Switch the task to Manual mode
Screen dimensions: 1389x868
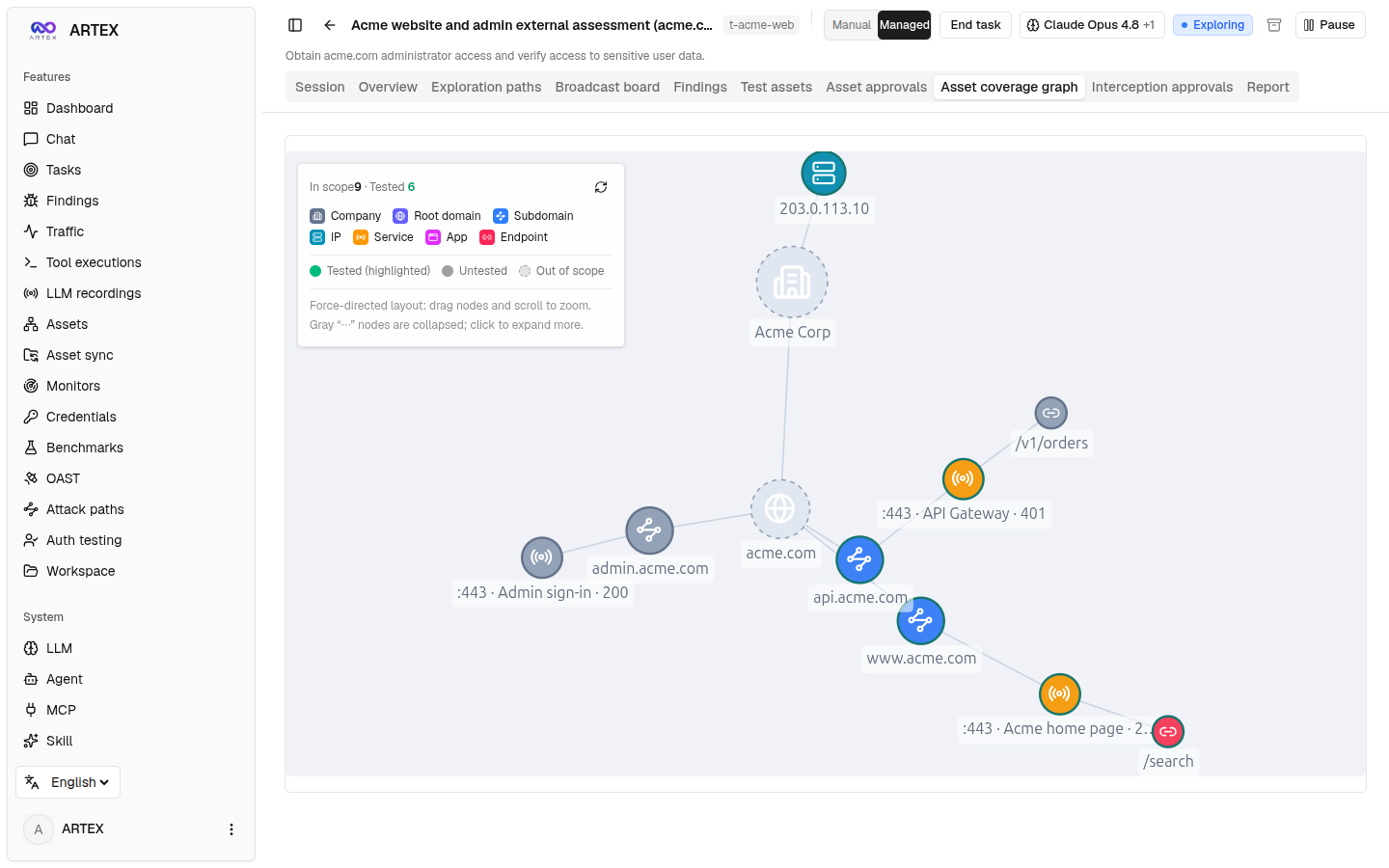tap(851, 25)
